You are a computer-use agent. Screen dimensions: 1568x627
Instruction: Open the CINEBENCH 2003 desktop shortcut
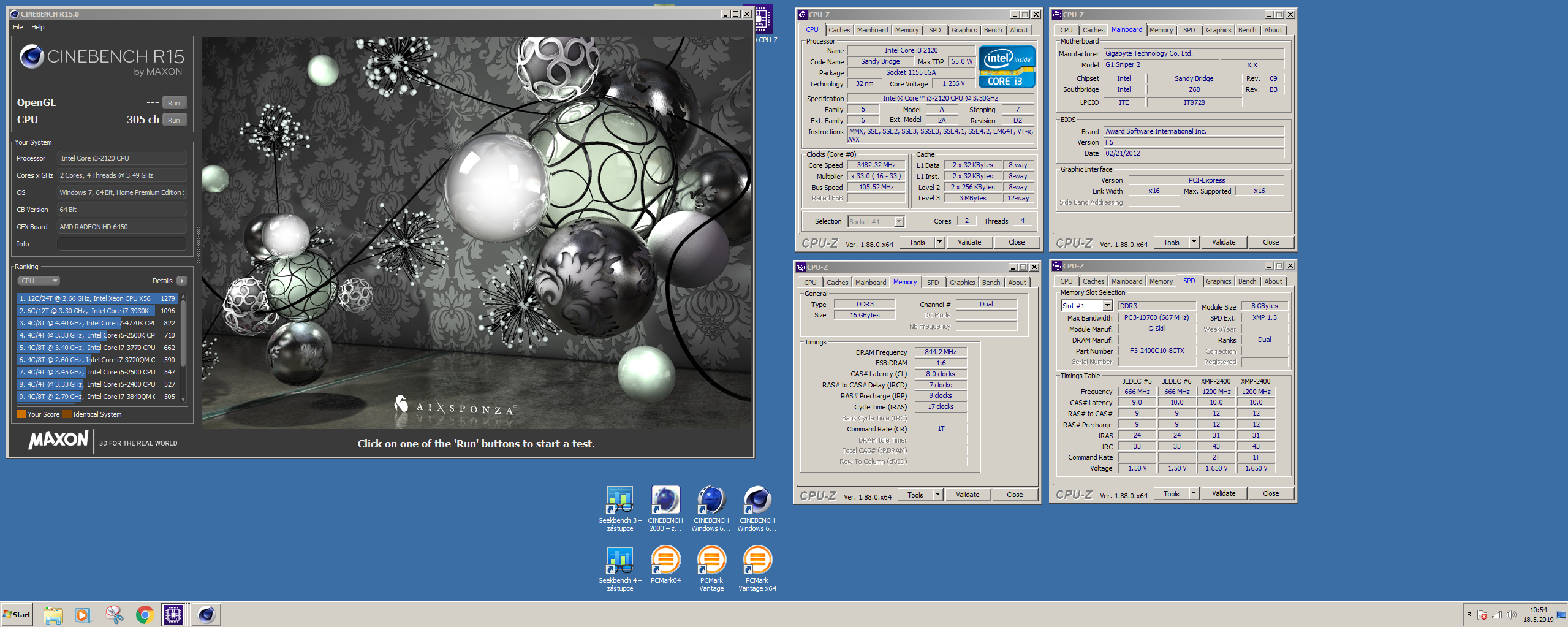point(665,508)
